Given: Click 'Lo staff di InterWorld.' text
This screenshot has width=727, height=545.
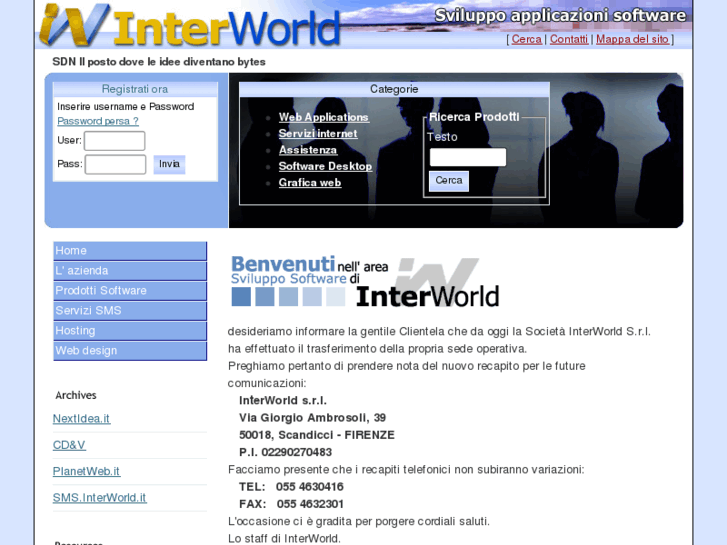Looking at the screenshot, I should pos(284,539).
